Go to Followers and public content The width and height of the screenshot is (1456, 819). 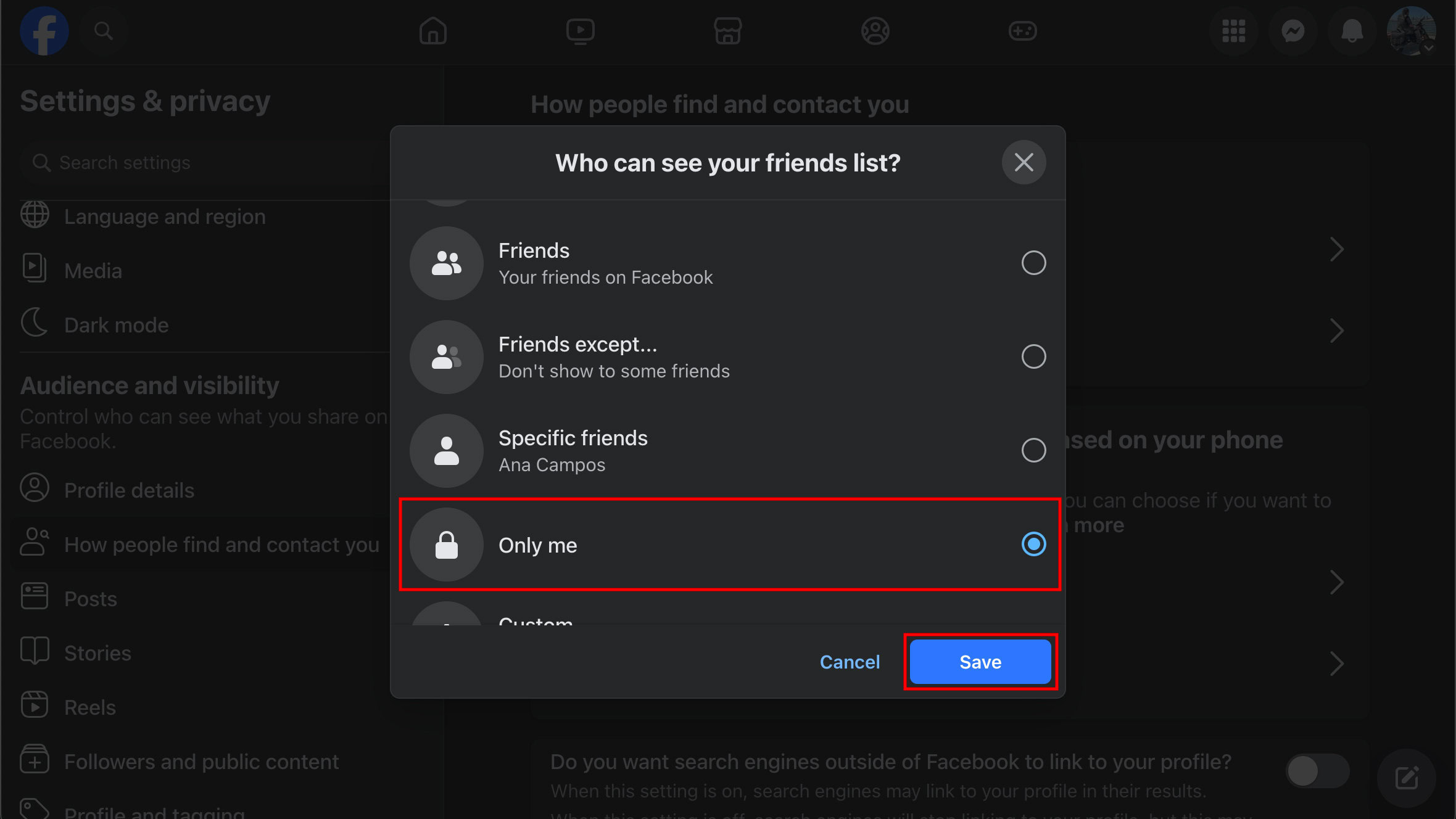pyautogui.click(x=201, y=762)
